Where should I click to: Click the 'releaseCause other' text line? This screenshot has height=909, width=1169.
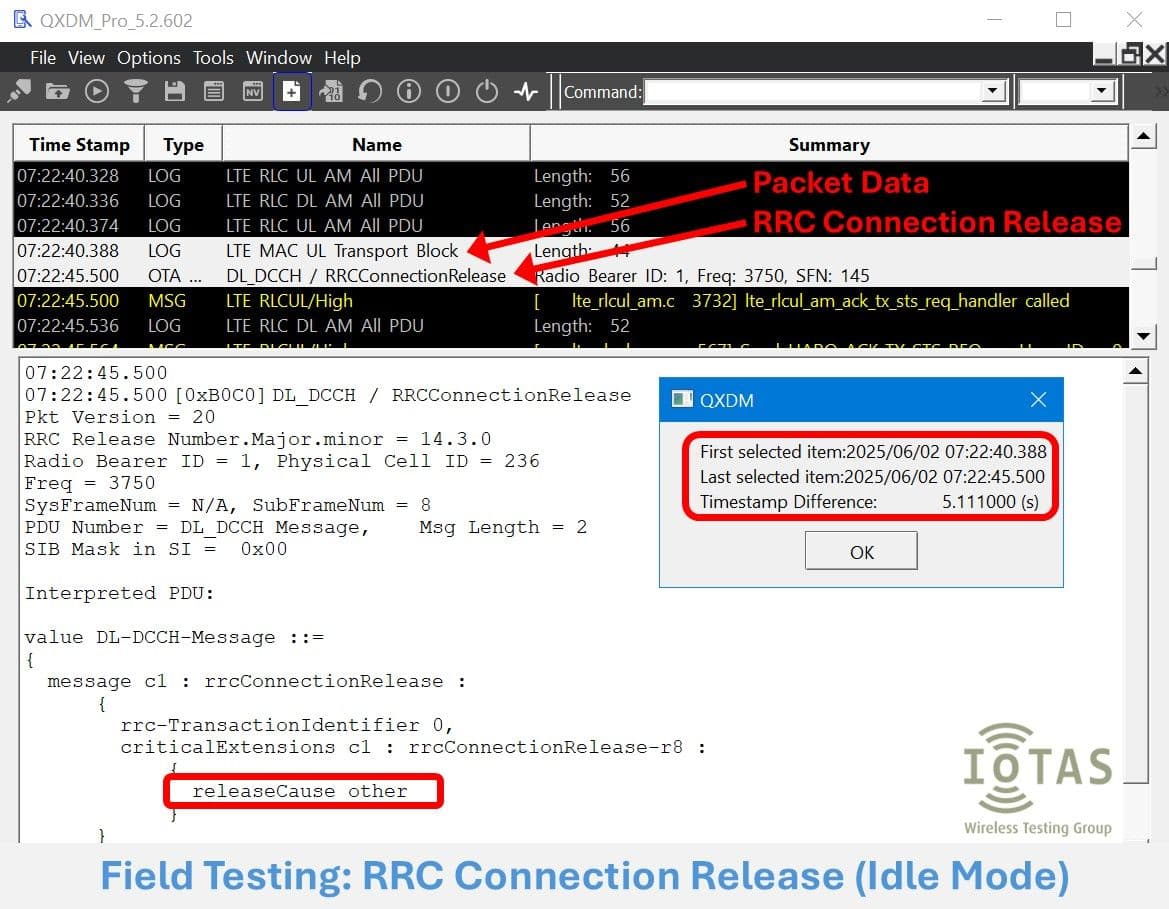[x=300, y=791]
